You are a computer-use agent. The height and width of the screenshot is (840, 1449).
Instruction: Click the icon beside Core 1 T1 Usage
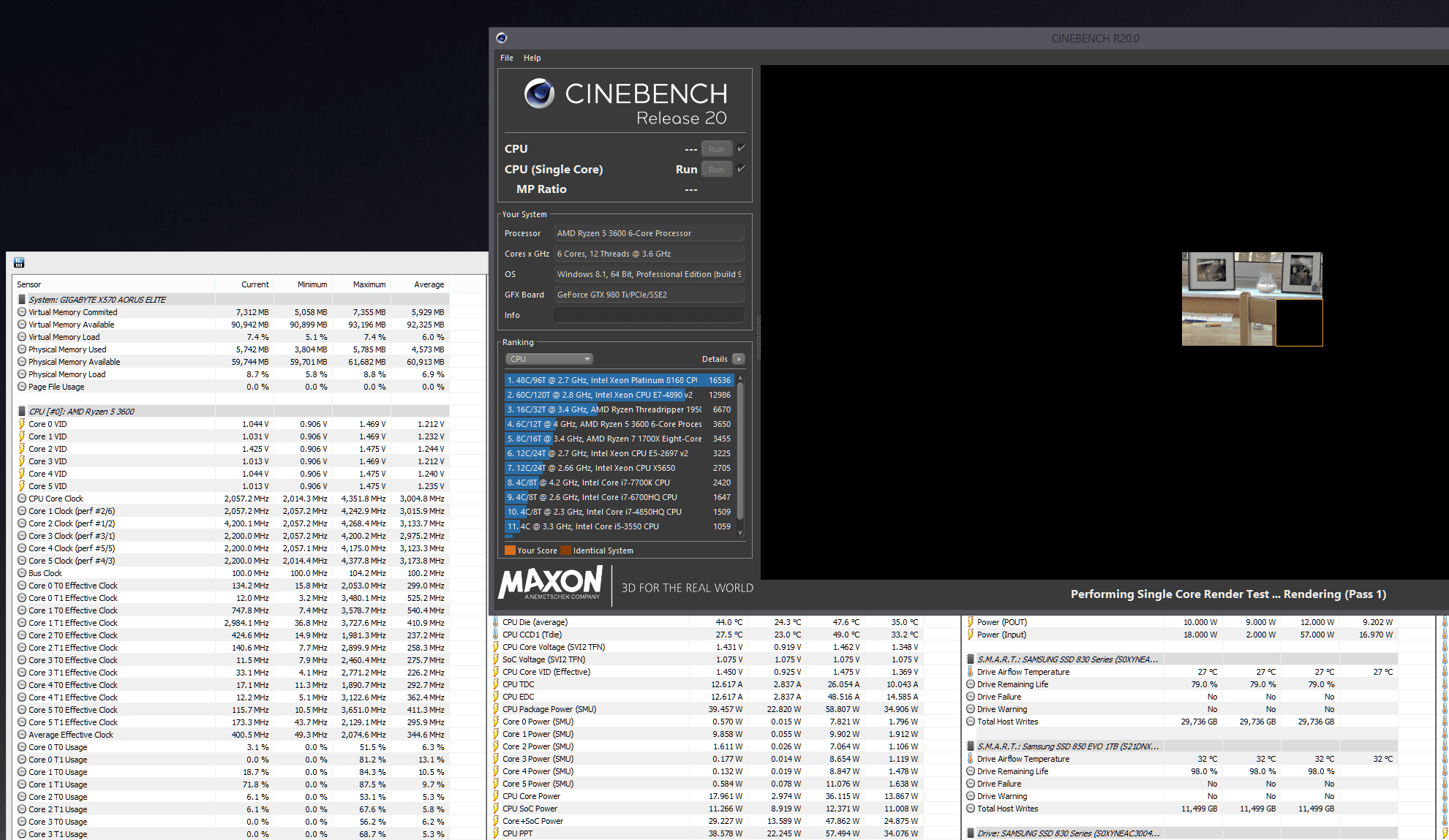pos(22,784)
